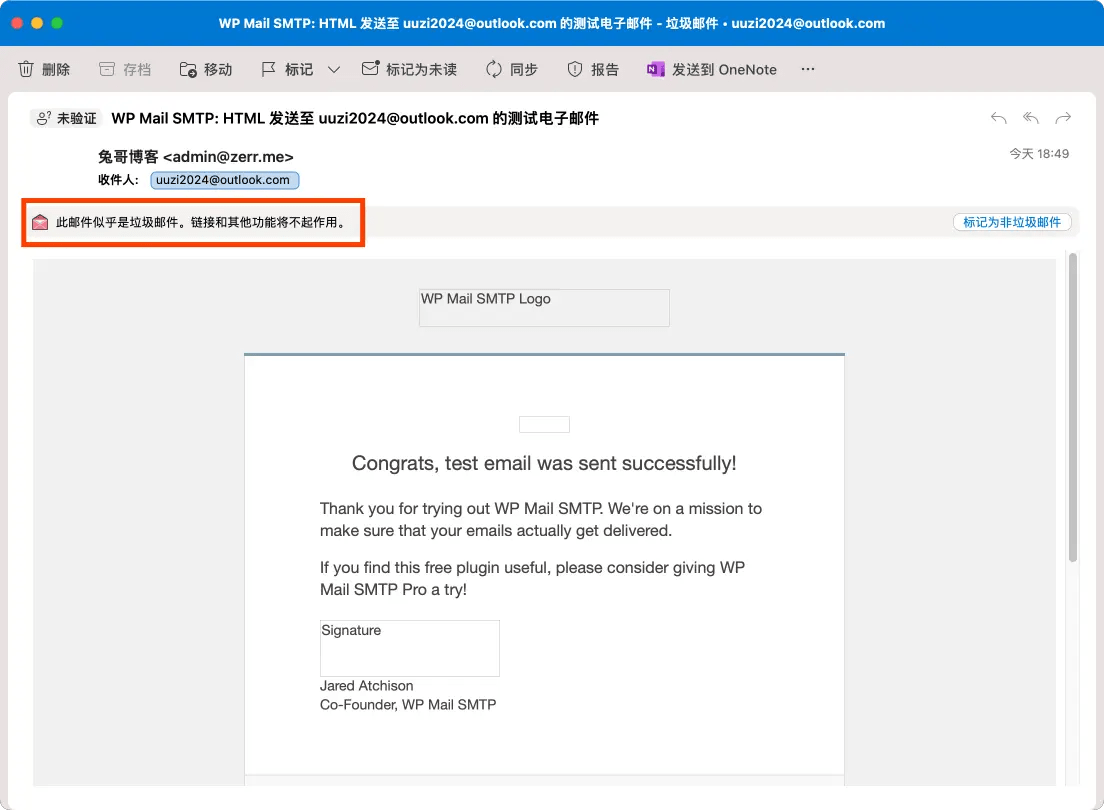Select recipient chip uuzi2024@outlook.com

click(x=225, y=180)
